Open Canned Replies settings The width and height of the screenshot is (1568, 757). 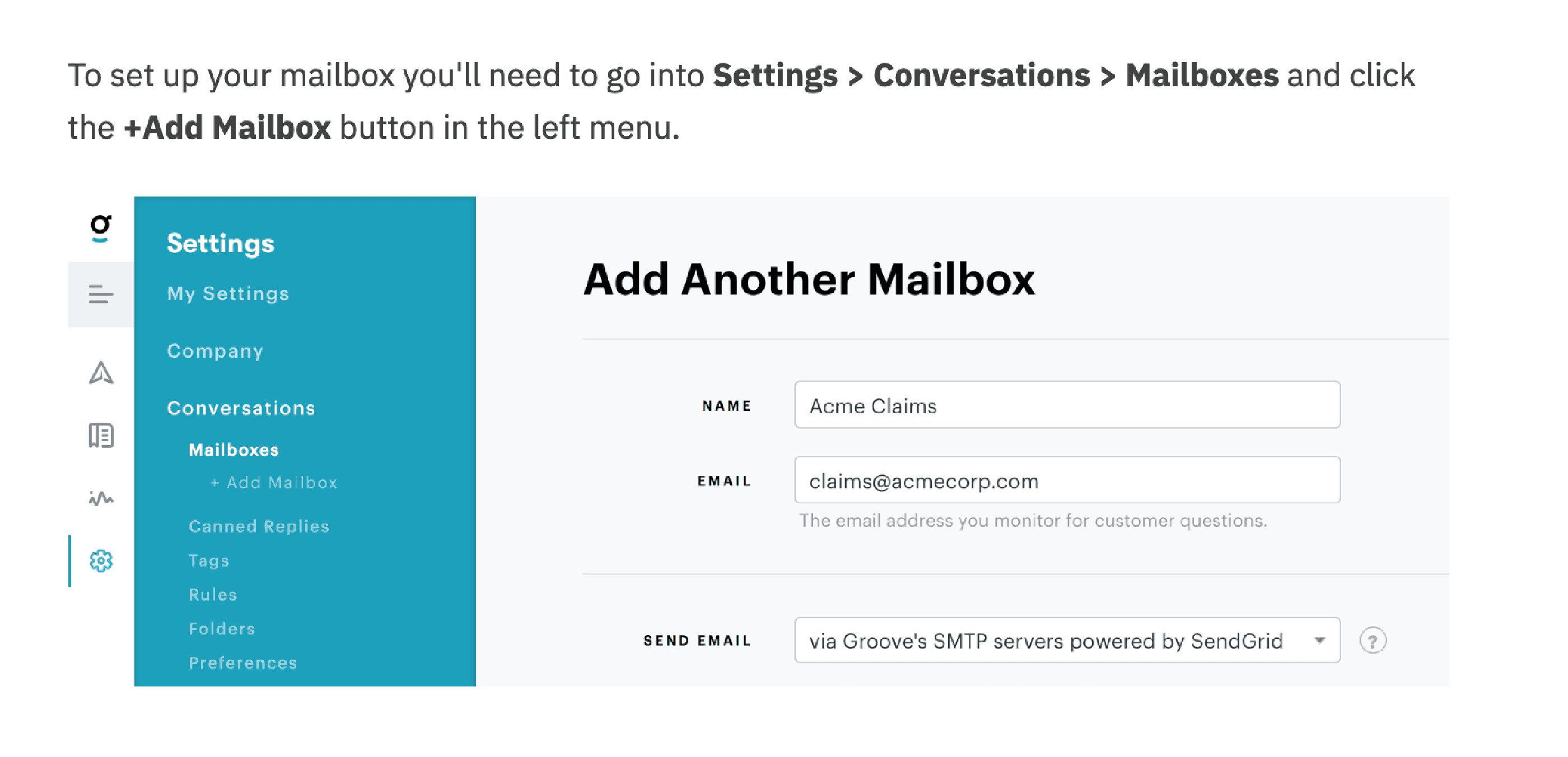[x=259, y=526]
